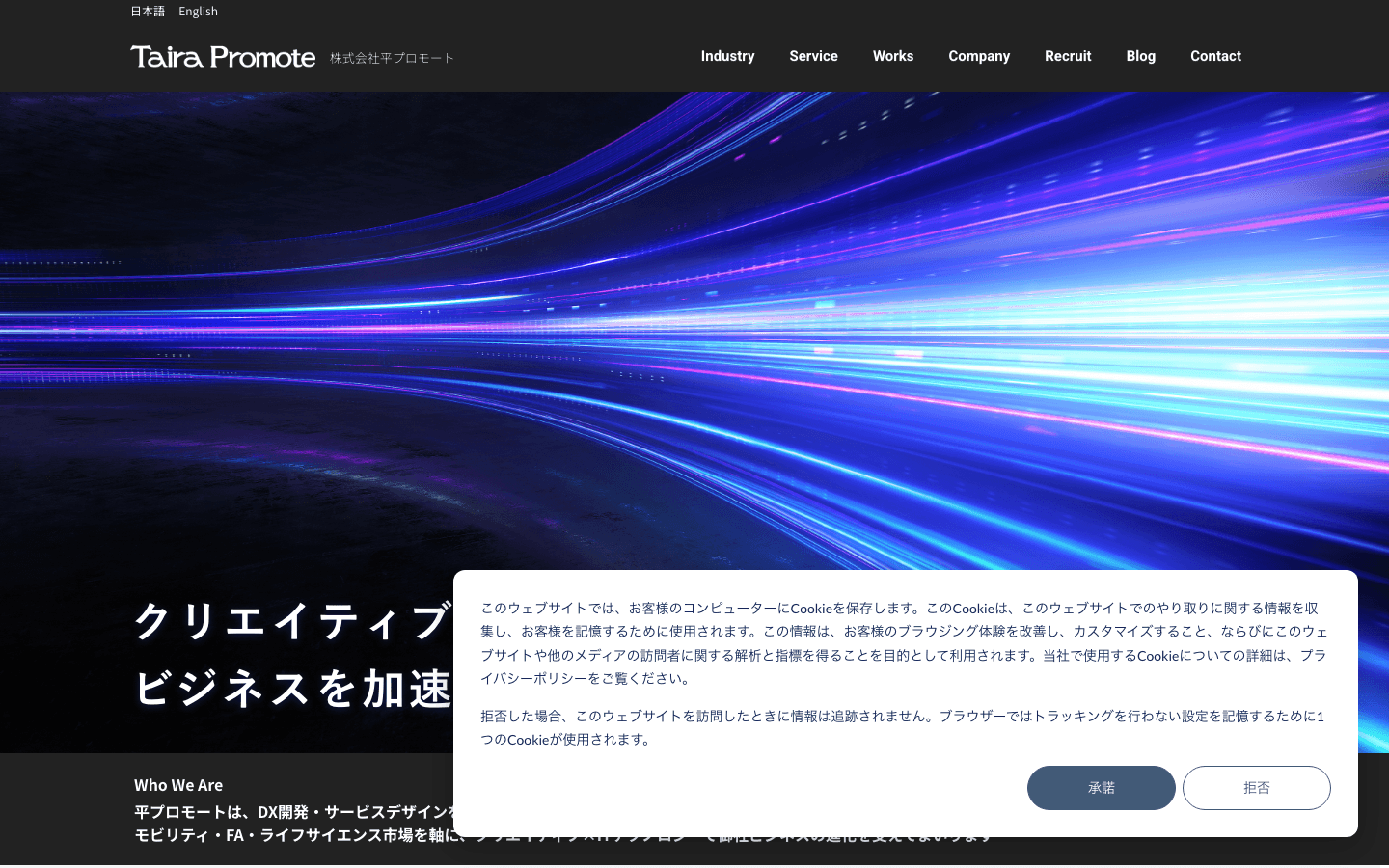Switch site language to English
Image resolution: width=1389 pixels, height=868 pixels.
[x=198, y=12]
